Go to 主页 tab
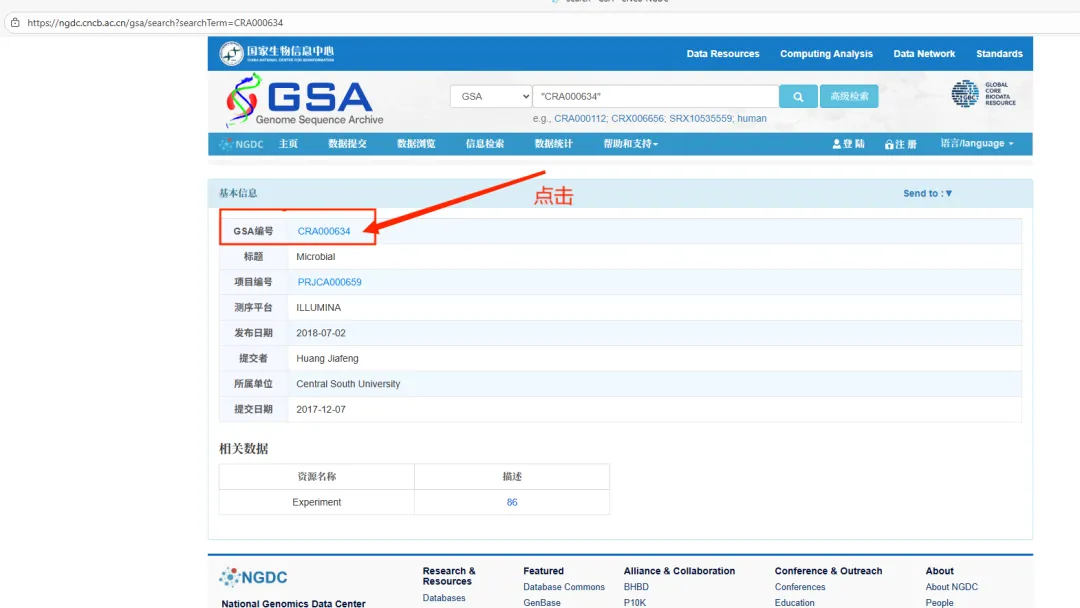This screenshot has height=608, width=1080. click(x=288, y=144)
